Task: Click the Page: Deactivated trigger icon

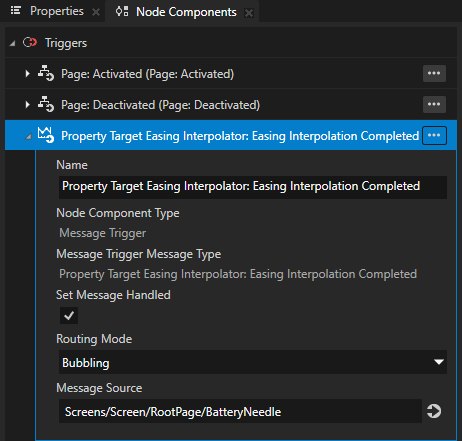Action: coord(46,104)
